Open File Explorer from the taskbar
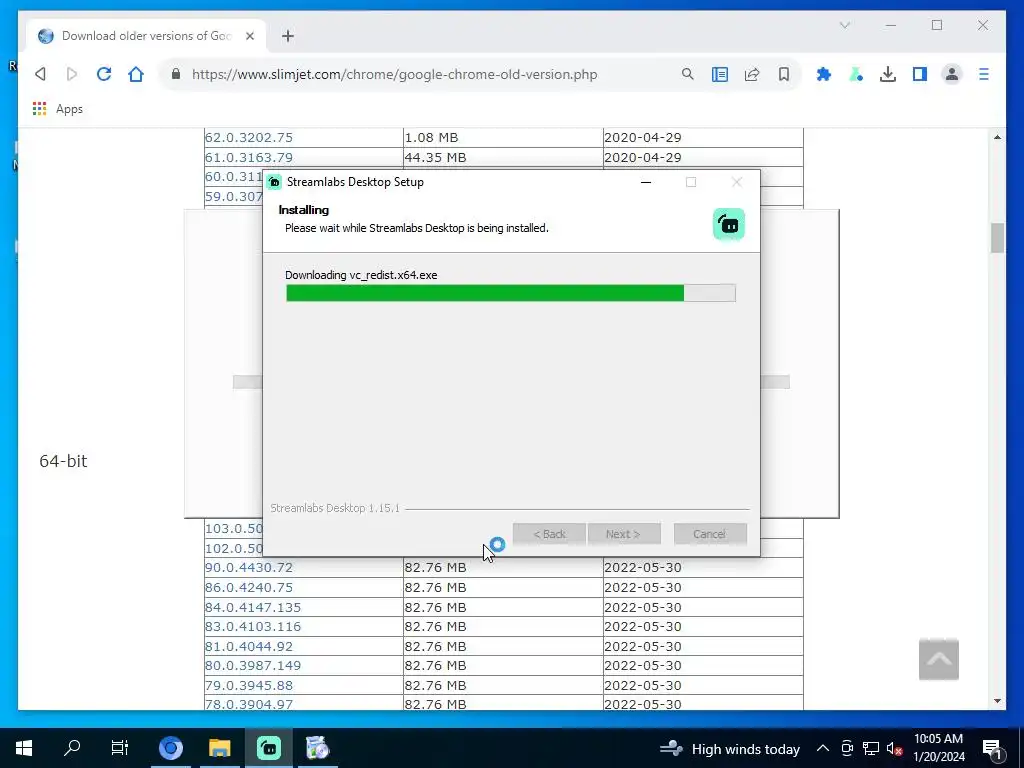 pyautogui.click(x=219, y=748)
